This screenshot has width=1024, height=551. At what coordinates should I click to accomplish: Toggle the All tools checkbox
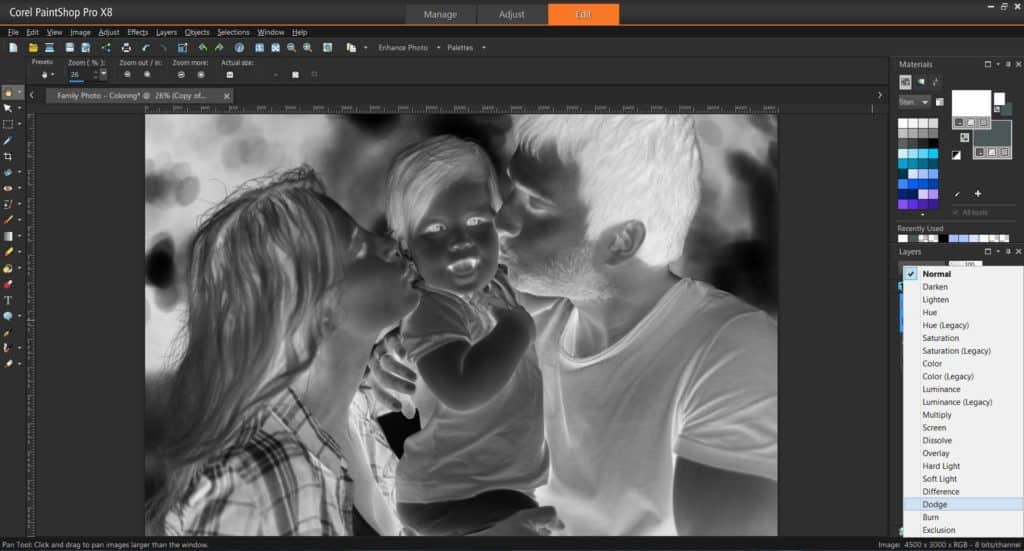956,212
